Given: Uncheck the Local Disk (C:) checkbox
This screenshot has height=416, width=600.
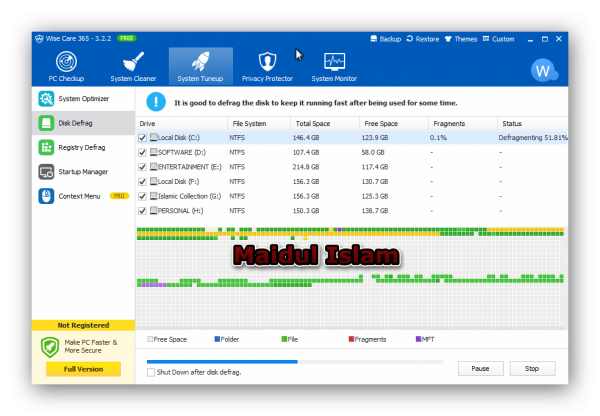Looking at the screenshot, I should click(x=142, y=138).
